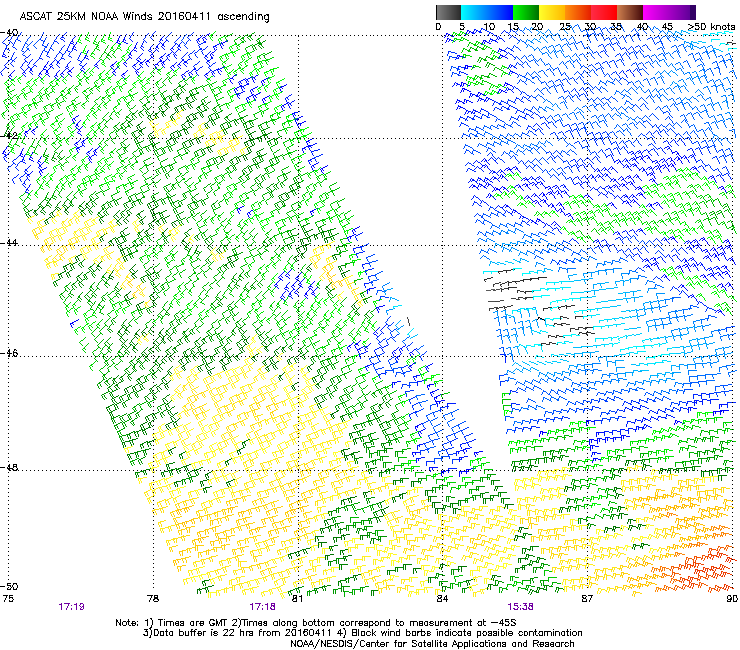Click the 15:38 swath time label
This screenshot has height=650, width=740.
pyautogui.click(x=521, y=607)
